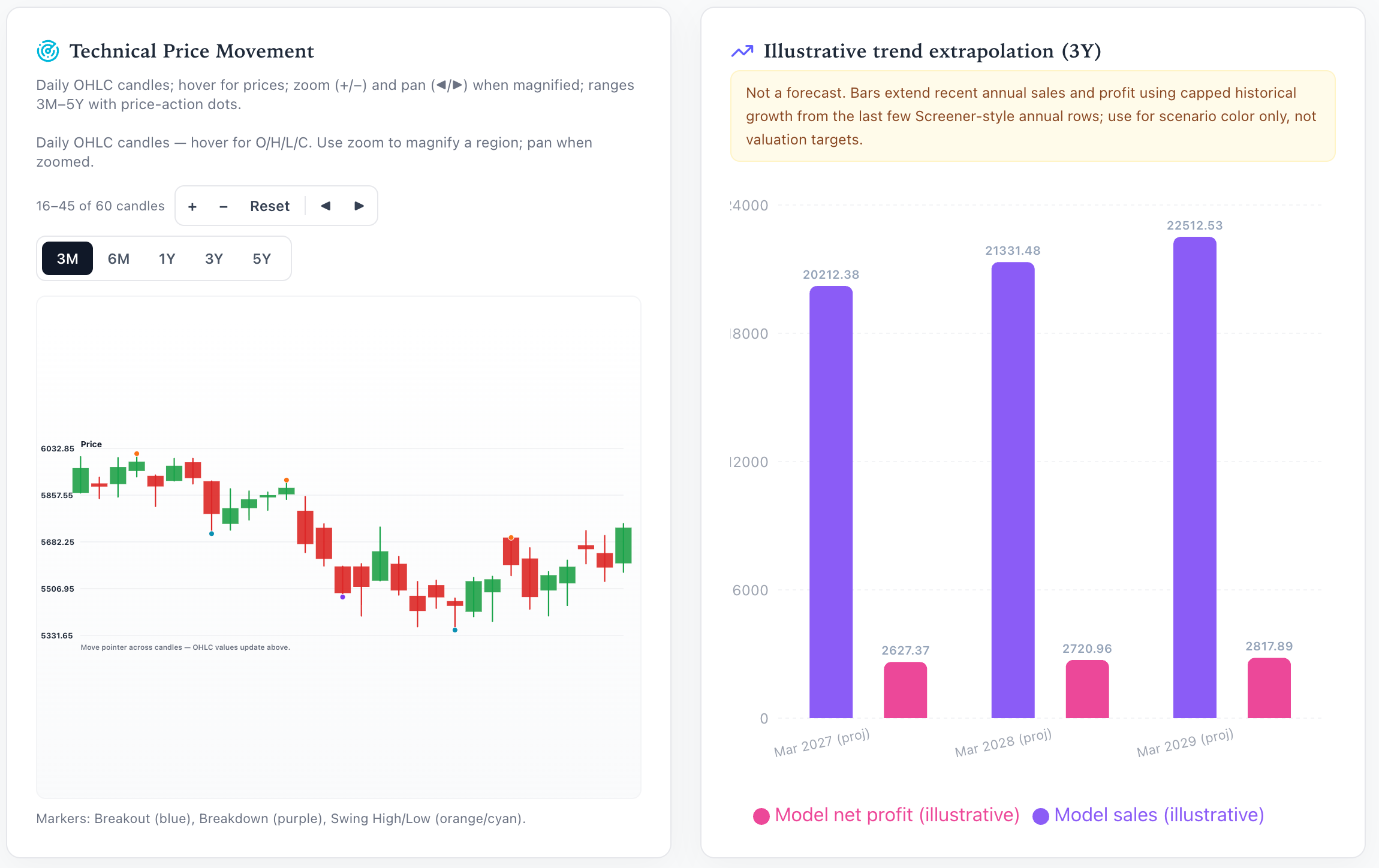Switch to the 3Y range
The image size is (1379, 868).
pyautogui.click(x=214, y=258)
